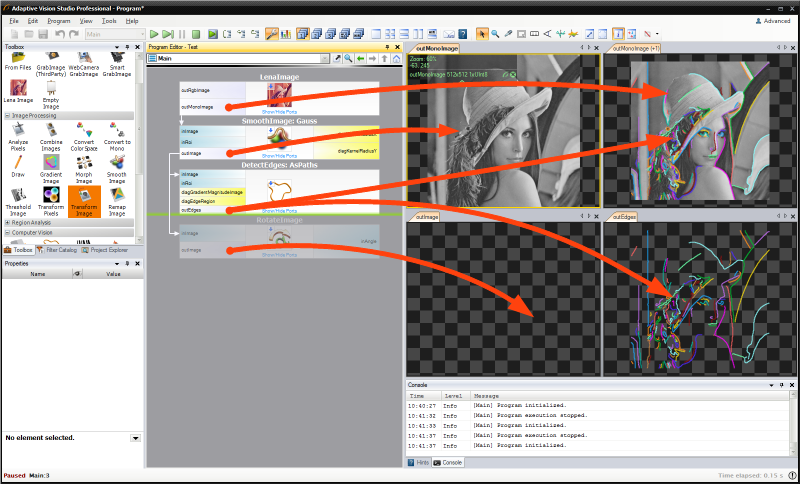Click the Lena Image toolbox item
Screen dimensions: 800x484
[x=18, y=93]
